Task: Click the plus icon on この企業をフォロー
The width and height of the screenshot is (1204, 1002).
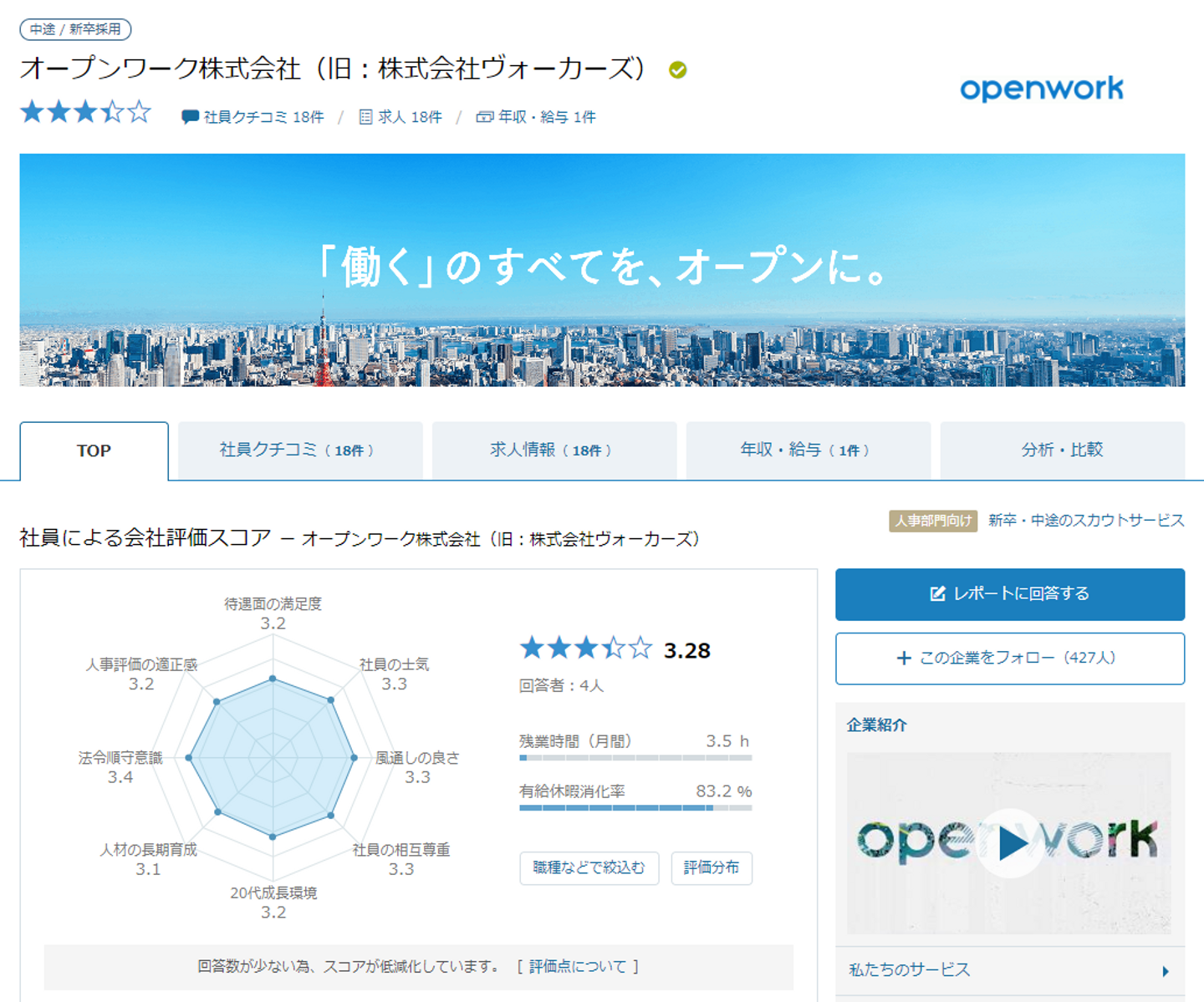Action: (904, 659)
